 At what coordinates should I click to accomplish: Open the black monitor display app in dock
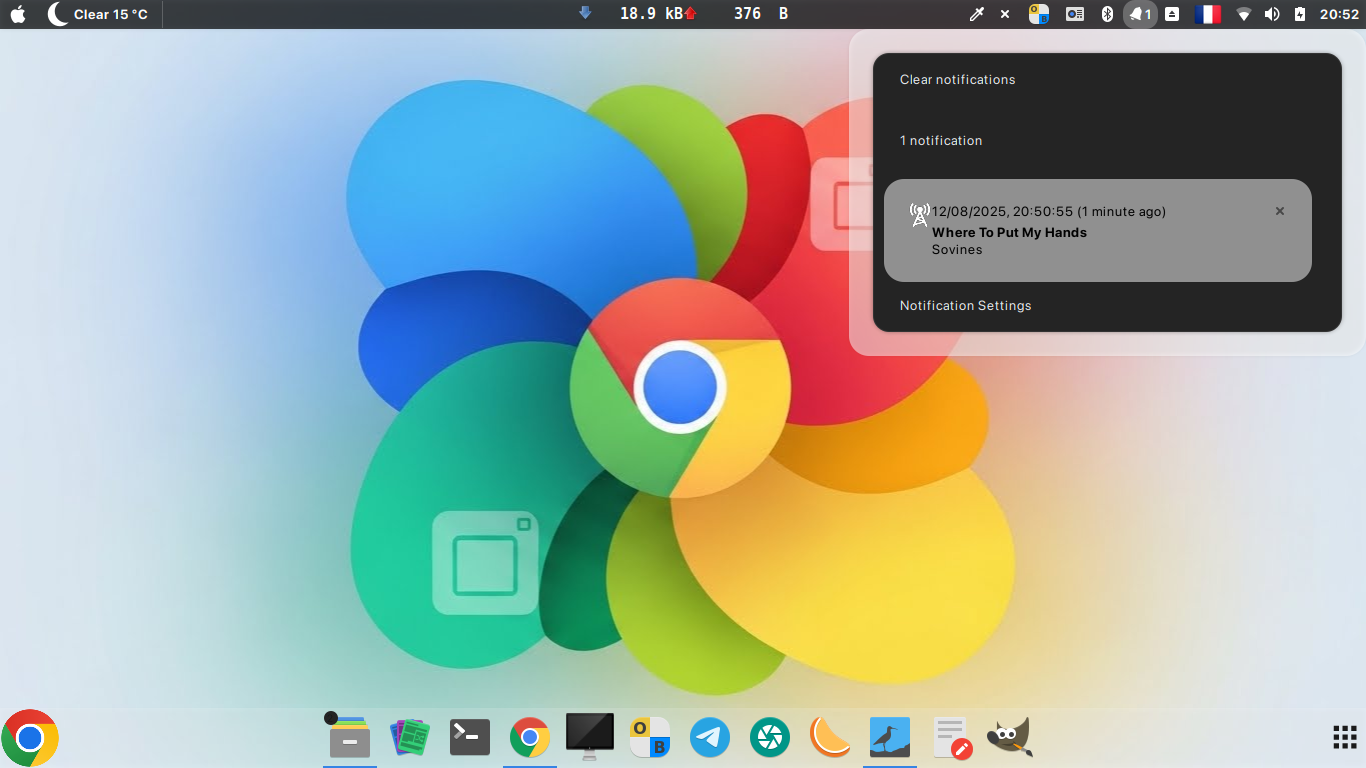(590, 737)
